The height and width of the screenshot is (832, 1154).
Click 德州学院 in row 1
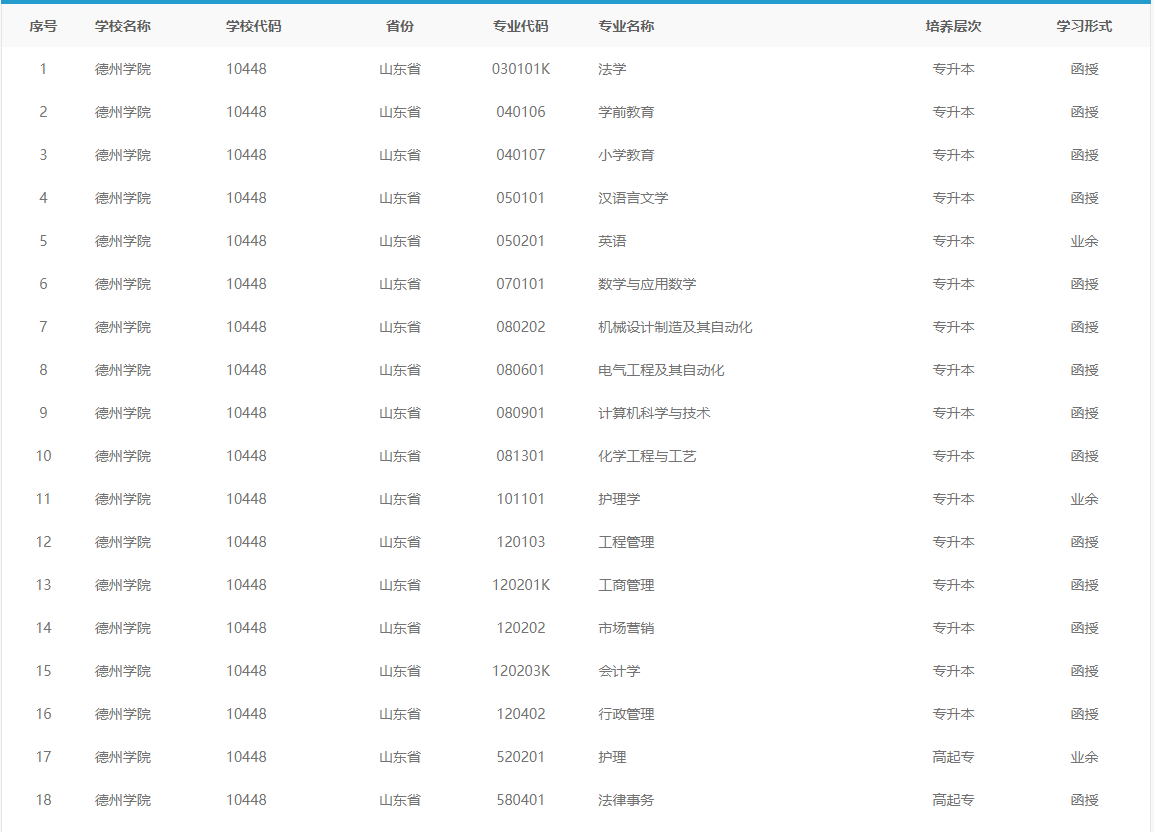123,69
